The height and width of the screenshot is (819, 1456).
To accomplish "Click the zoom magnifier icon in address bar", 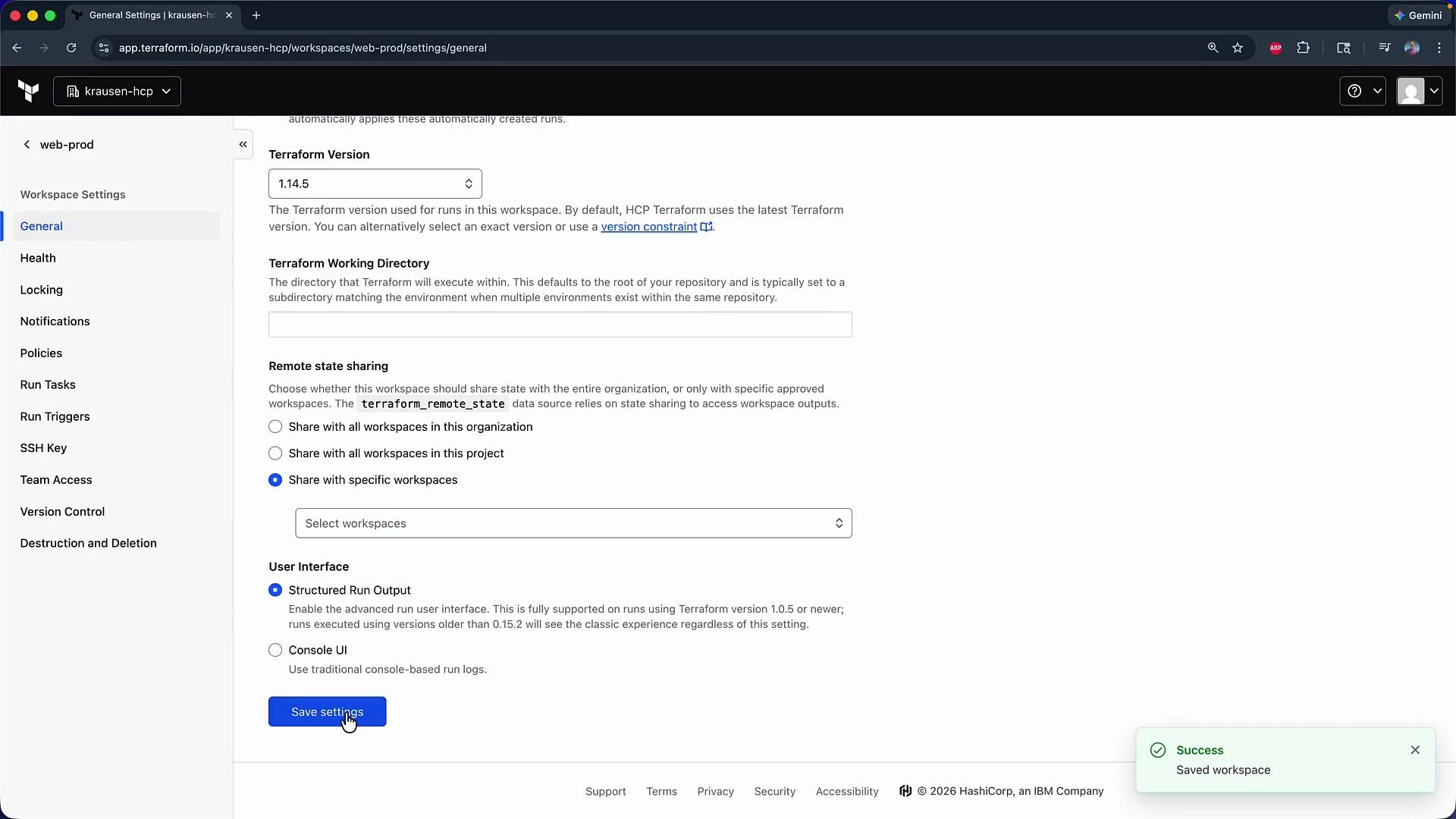I will pos(1213,48).
